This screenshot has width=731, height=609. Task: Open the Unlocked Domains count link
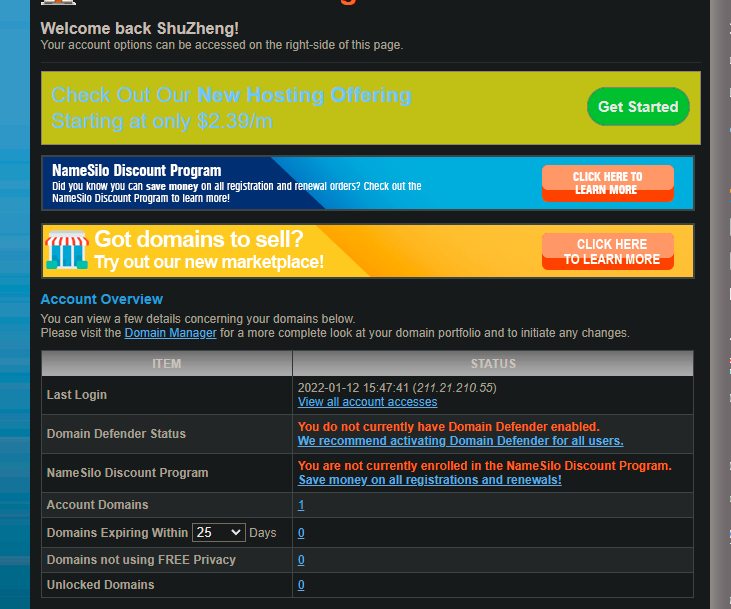pyautogui.click(x=301, y=585)
